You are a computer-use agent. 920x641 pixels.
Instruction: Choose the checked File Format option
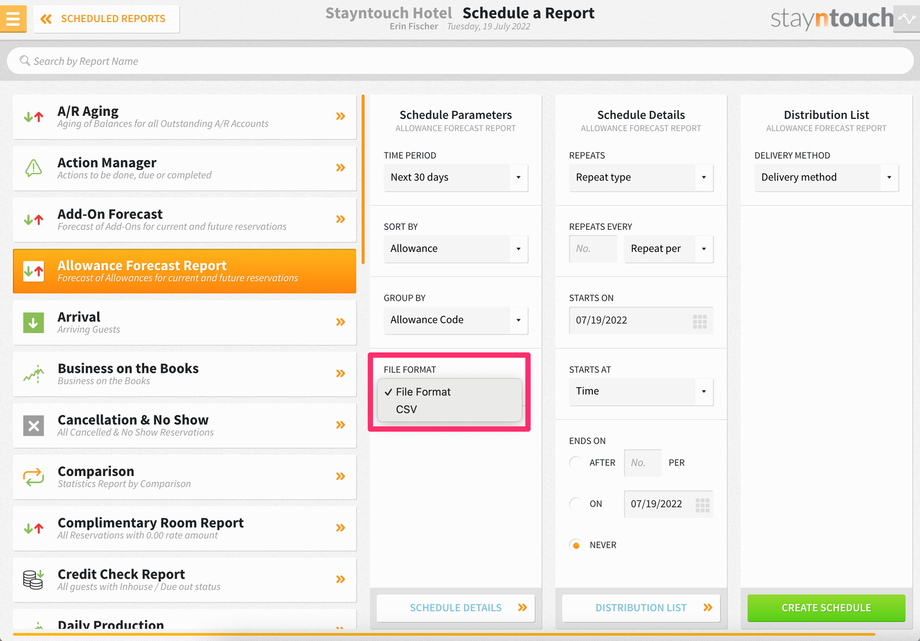449,392
